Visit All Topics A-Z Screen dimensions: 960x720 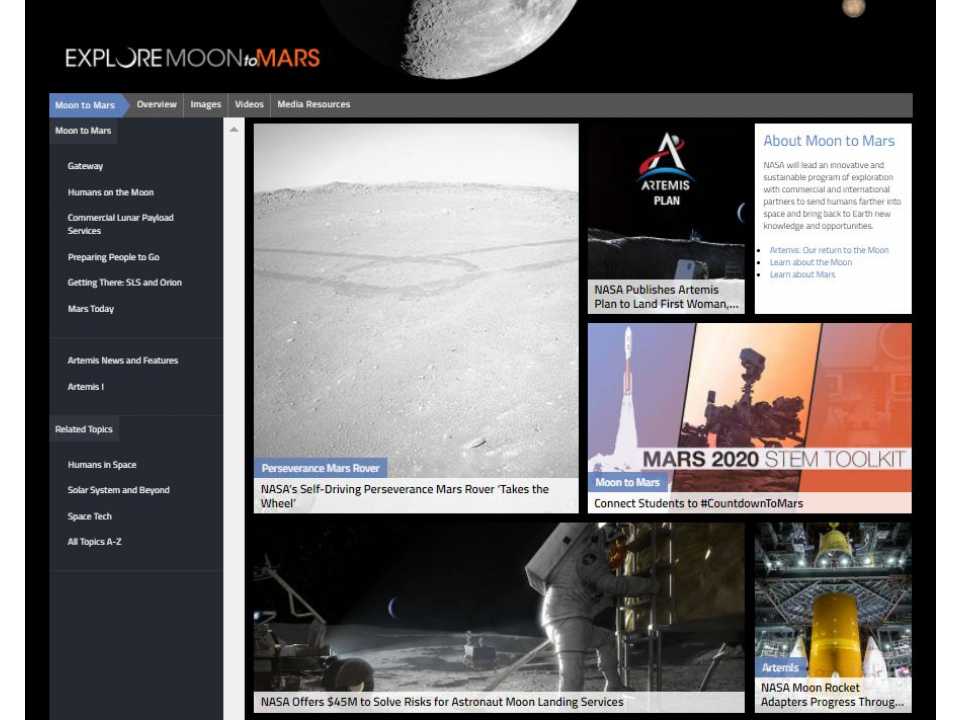[94, 541]
